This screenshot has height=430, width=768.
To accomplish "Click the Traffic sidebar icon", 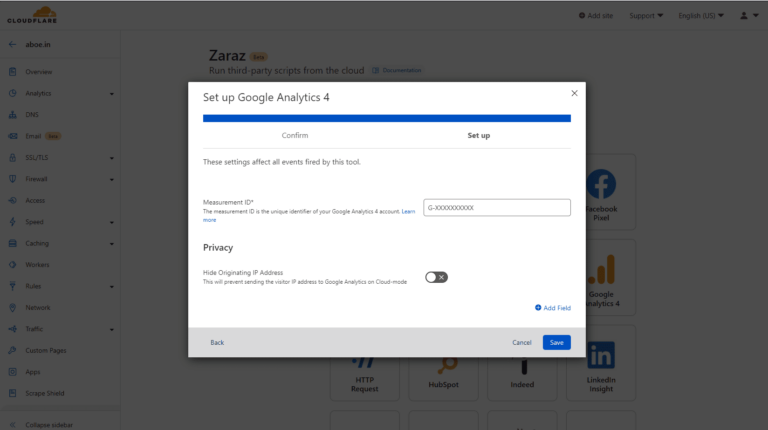I will (x=13, y=329).
